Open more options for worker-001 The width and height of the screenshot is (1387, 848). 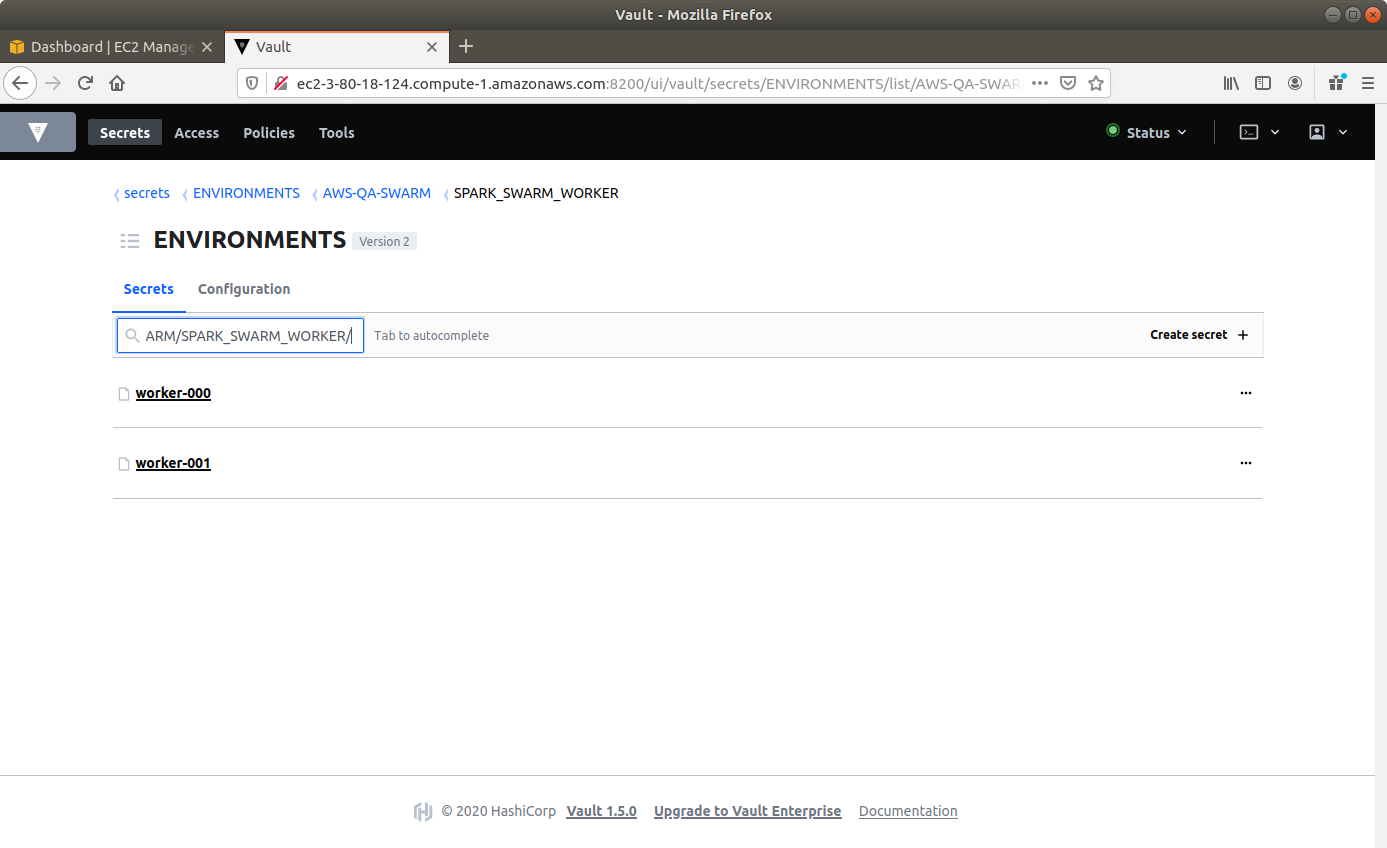click(x=1245, y=463)
